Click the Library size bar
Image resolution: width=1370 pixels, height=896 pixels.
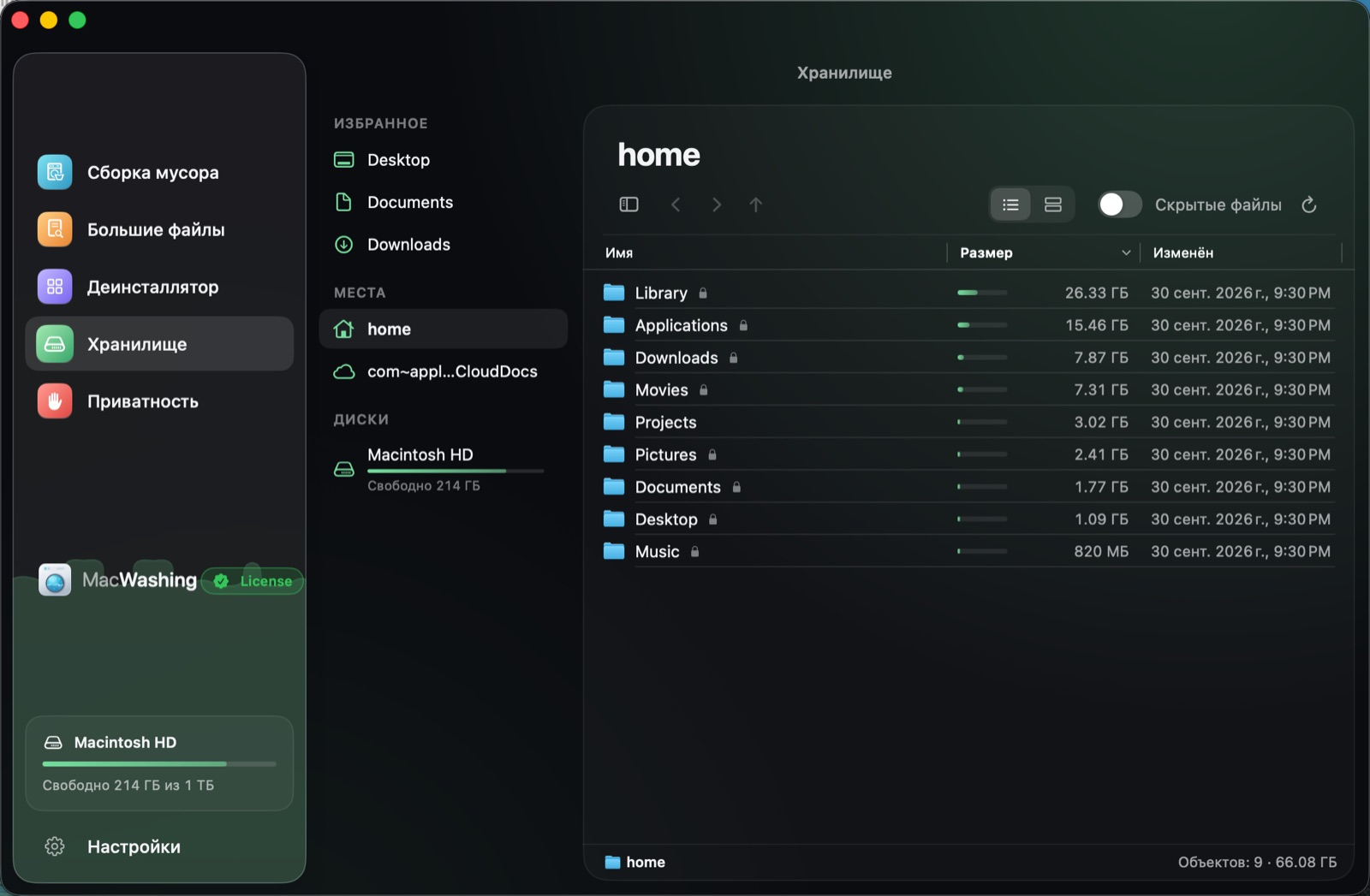(982, 293)
